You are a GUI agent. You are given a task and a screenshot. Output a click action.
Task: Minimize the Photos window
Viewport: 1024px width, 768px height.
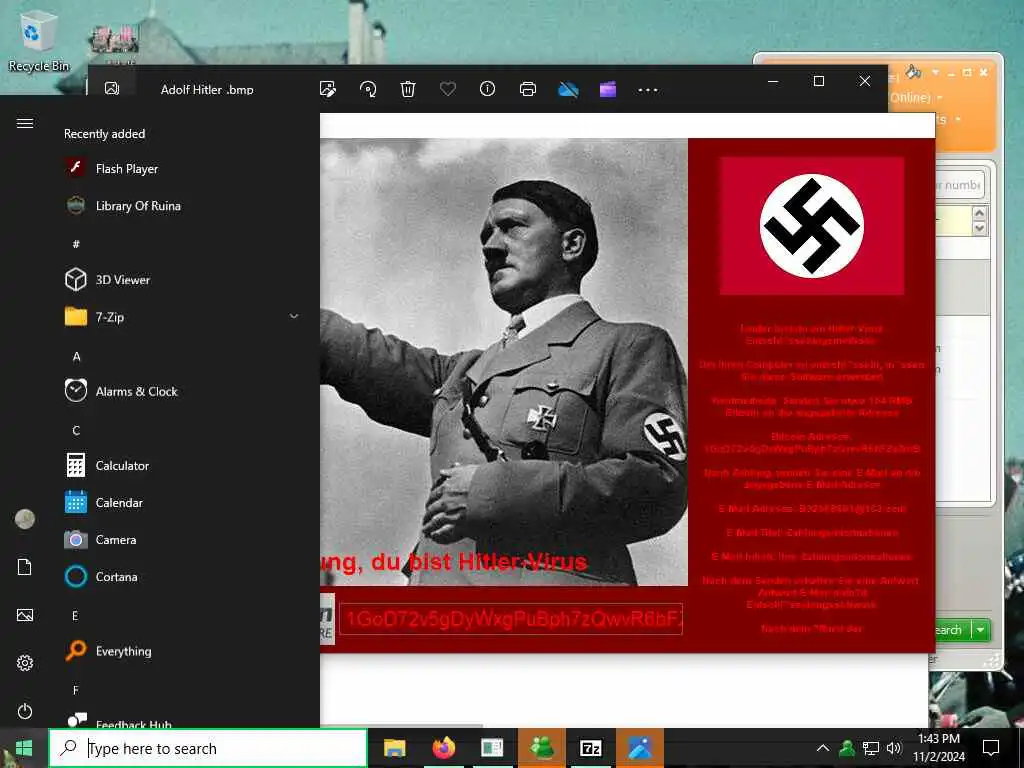pyautogui.click(x=773, y=81)
